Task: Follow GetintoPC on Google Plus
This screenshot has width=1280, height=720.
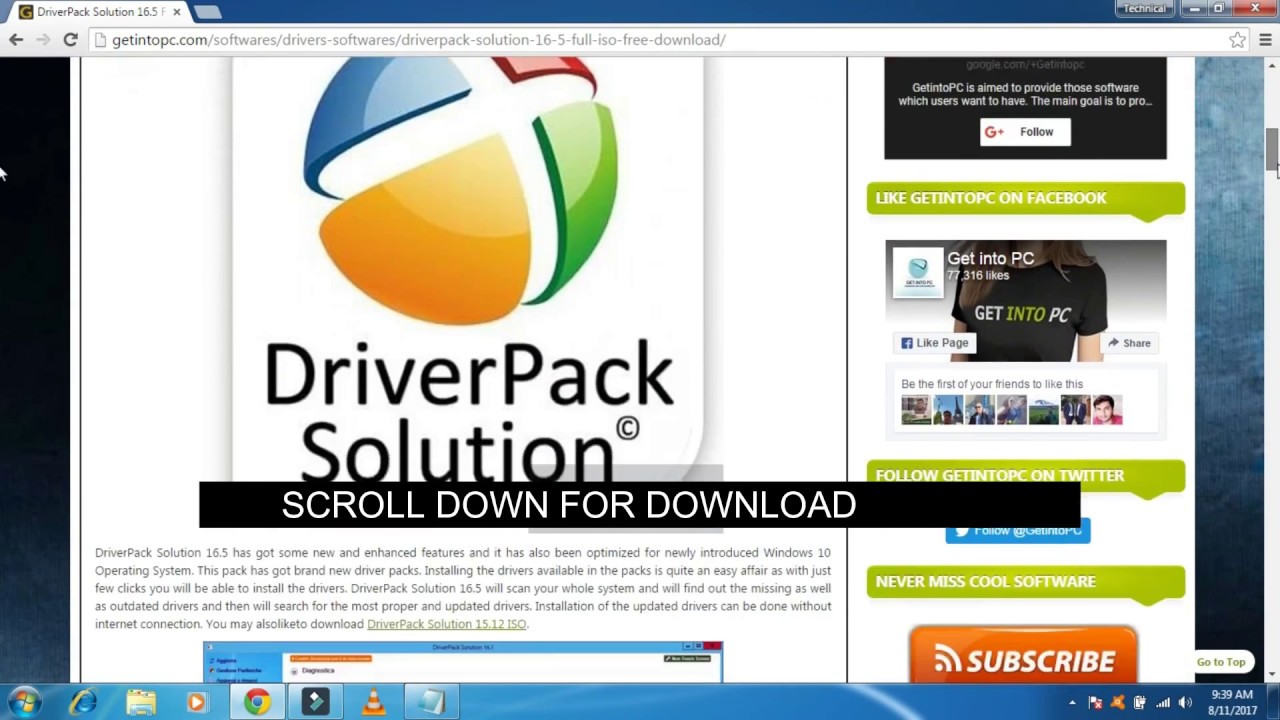Action: pyautogui.click(x=1025, y=132)
